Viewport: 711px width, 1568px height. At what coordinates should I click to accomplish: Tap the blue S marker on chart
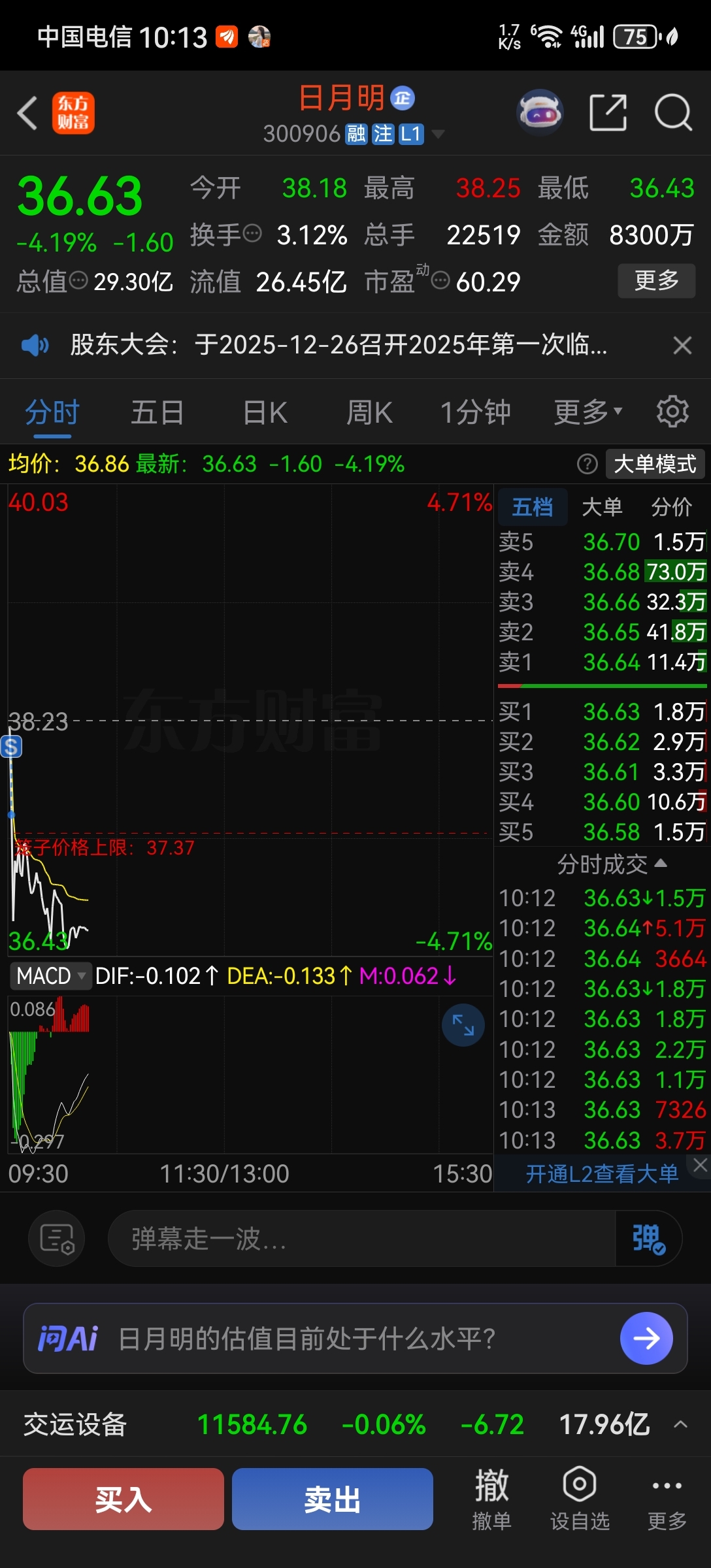11,746
